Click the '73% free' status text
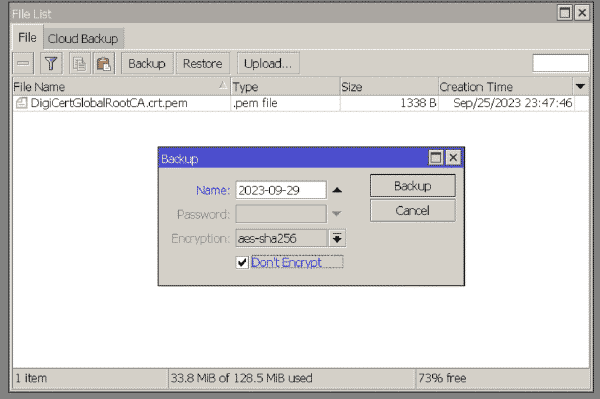The image size is (600, 399). point(442,378)
